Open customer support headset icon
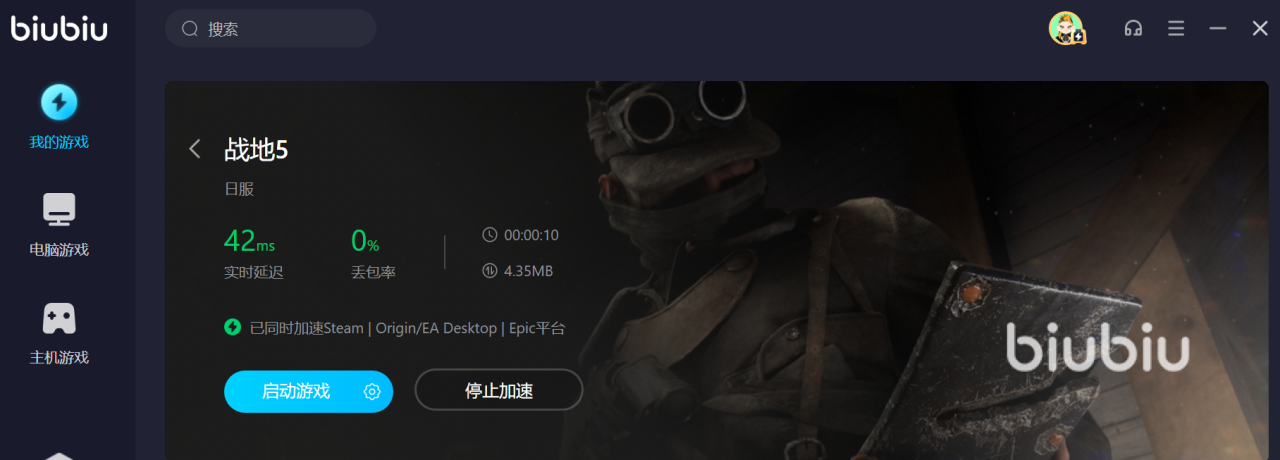 pos(1133,29)
